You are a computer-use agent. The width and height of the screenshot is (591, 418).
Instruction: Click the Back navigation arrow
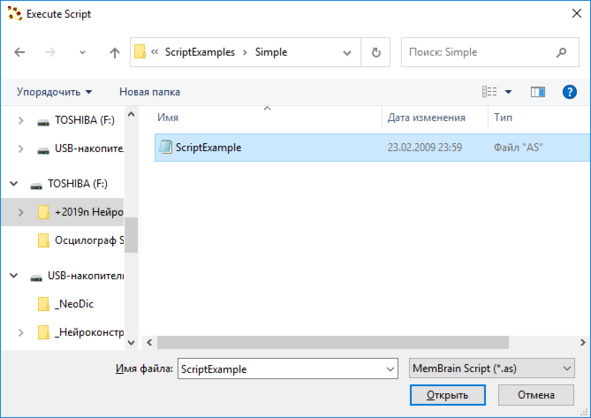point(20,52)
